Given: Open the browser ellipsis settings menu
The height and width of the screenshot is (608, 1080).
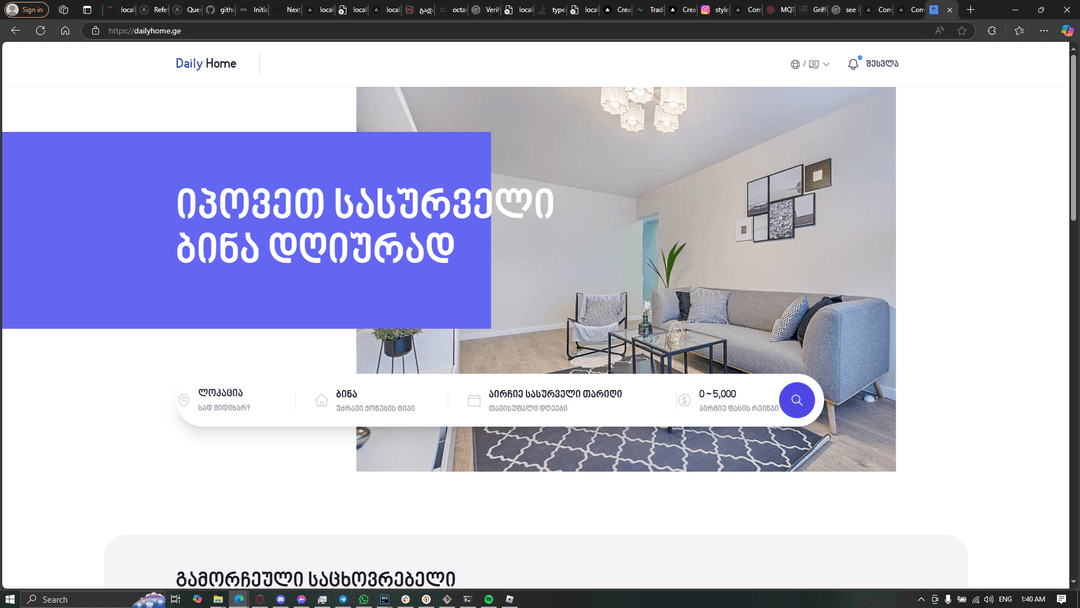Looking at the screenshot, I should 1043,30.
